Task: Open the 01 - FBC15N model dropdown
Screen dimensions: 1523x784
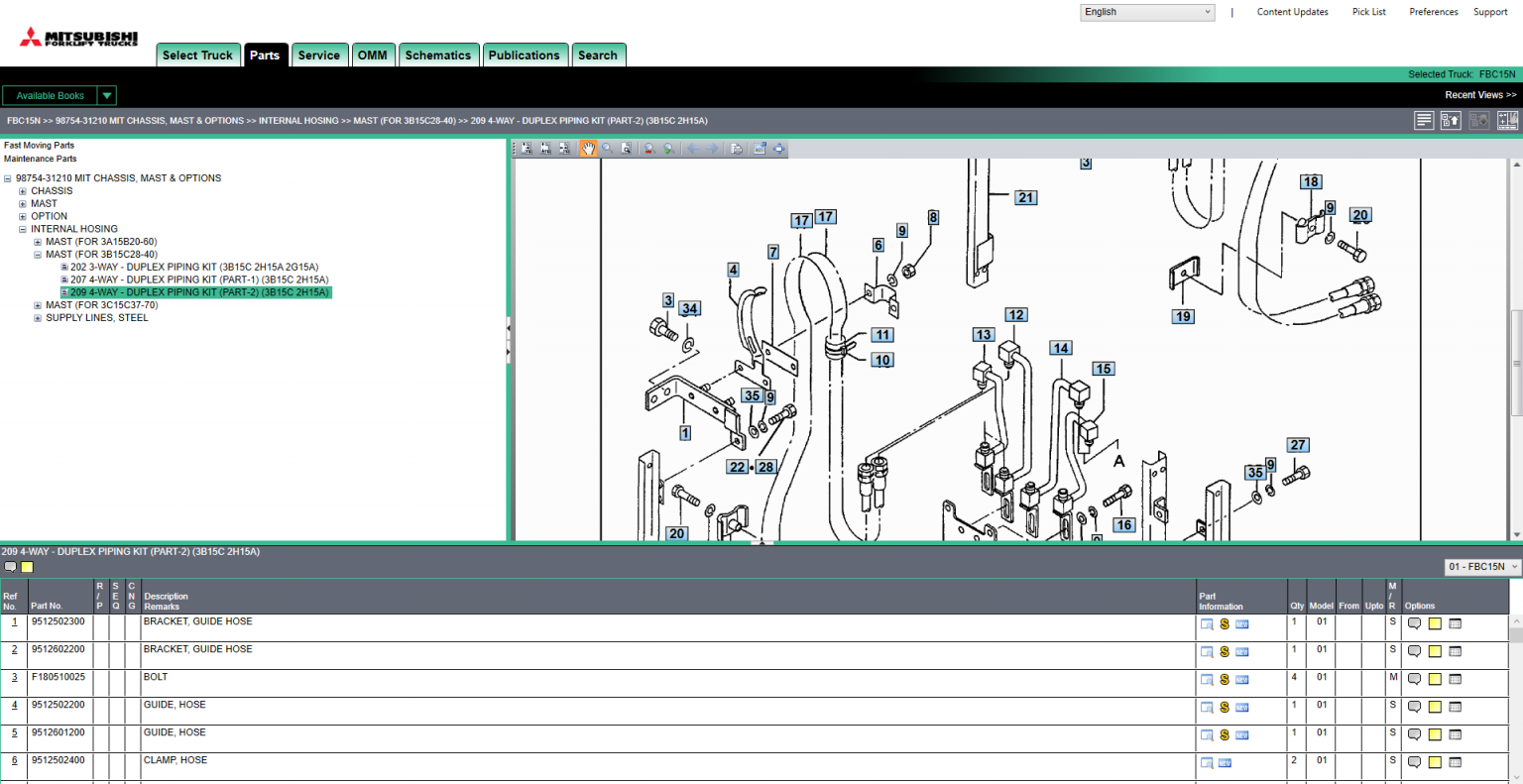Action: 1482,567
